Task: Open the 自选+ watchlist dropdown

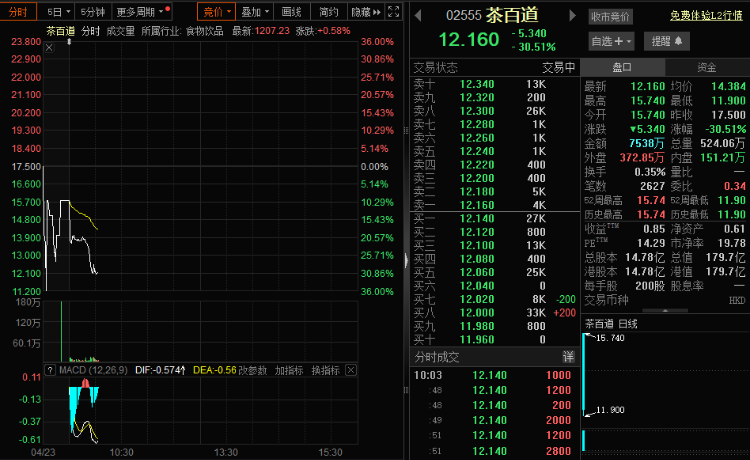Action: pos(611,42)
